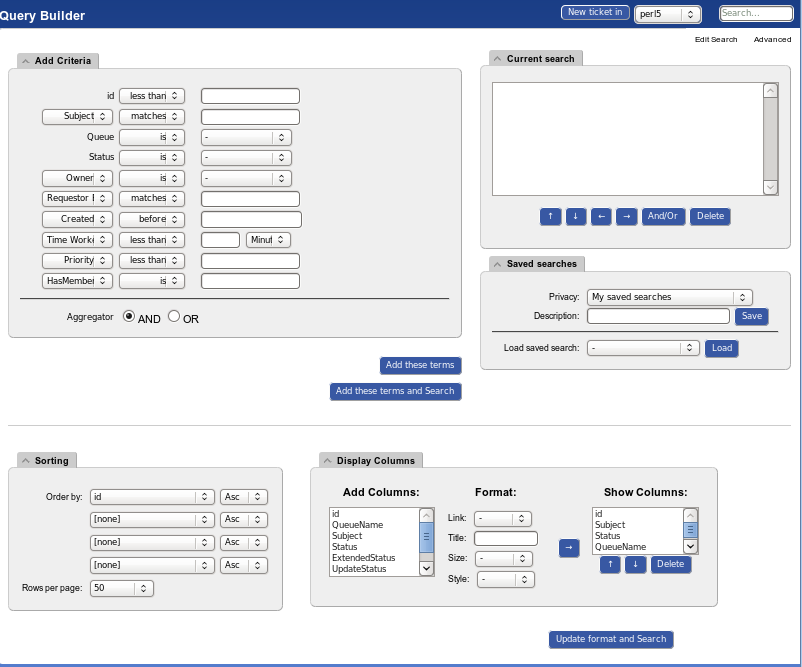Image resolution: width=802 pixels, height=667 pixels.
Task: Open the Queue value dropdown
Action: coord(246,137)
